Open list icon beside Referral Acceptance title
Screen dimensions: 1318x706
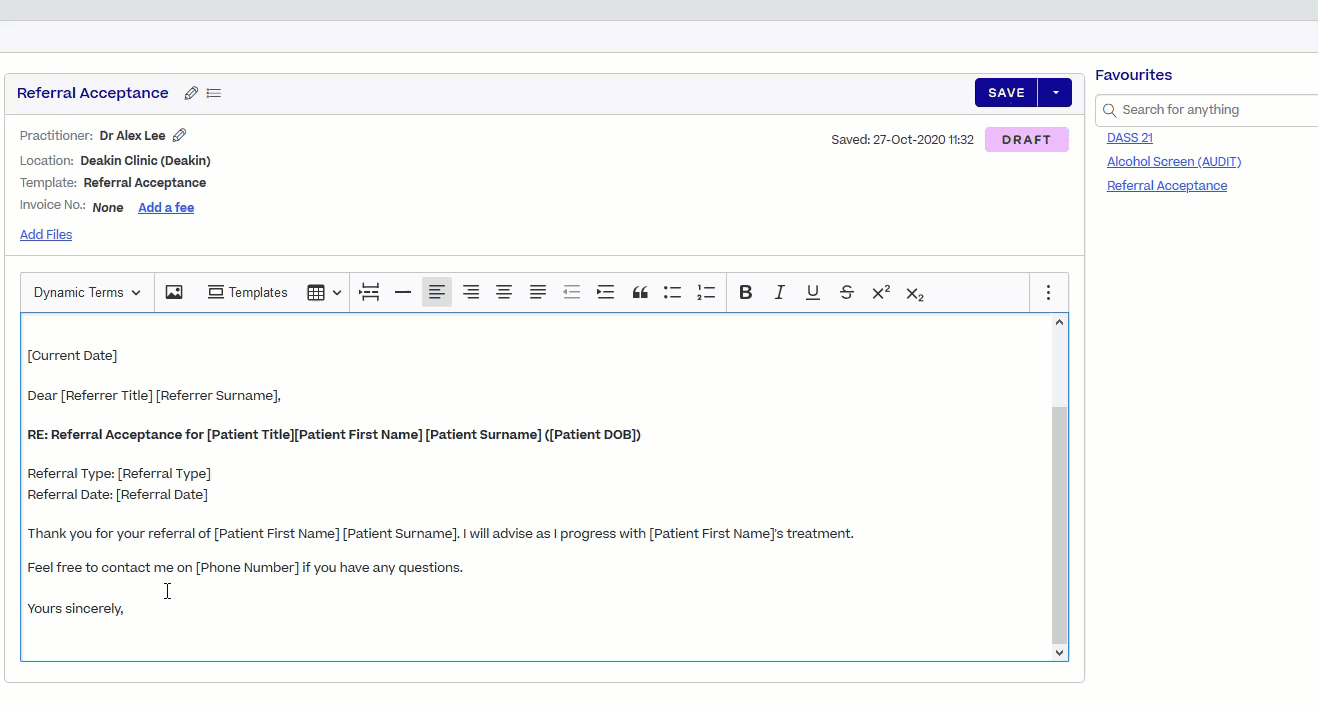point(214,93)
